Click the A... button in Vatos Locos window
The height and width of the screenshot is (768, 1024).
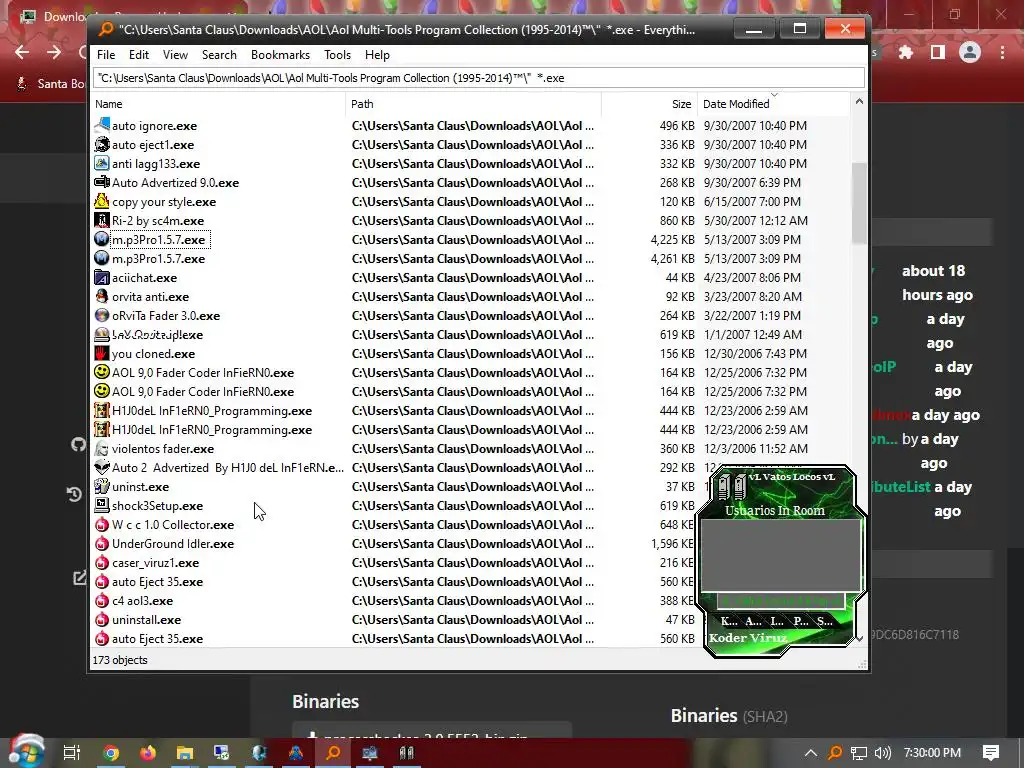(x=753, y=621)
